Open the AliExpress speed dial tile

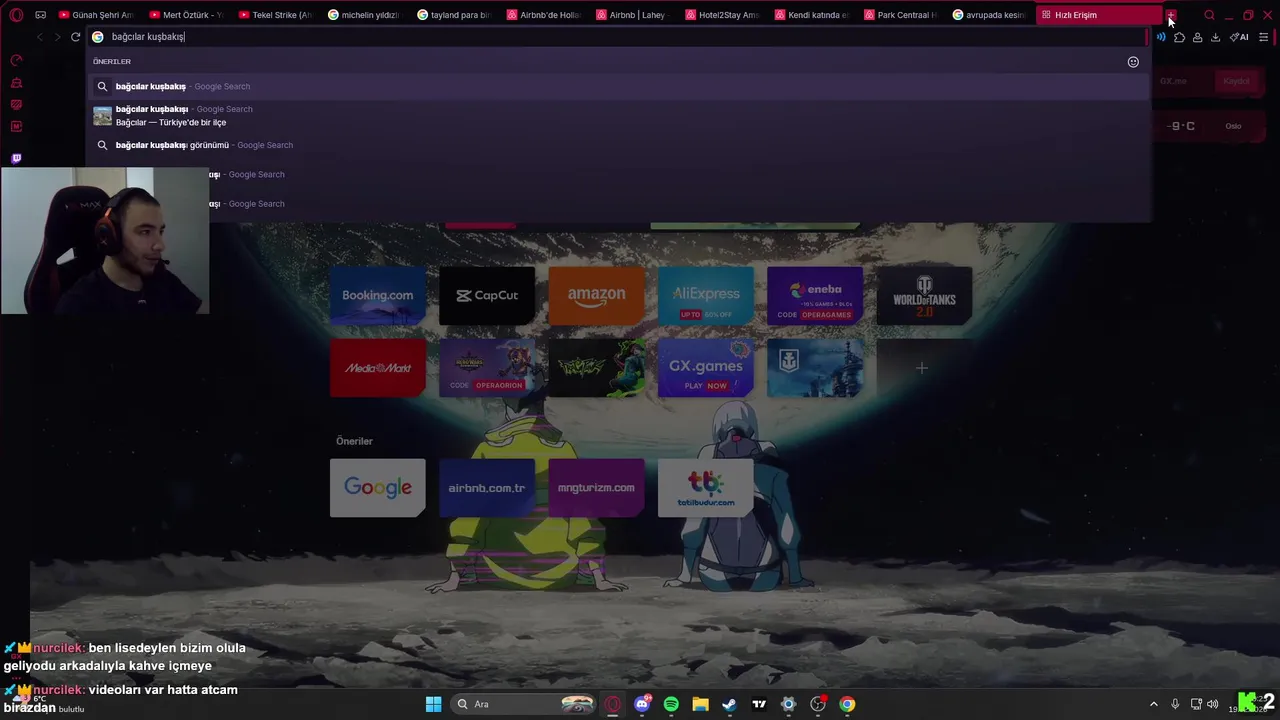[x=706, y=296]
